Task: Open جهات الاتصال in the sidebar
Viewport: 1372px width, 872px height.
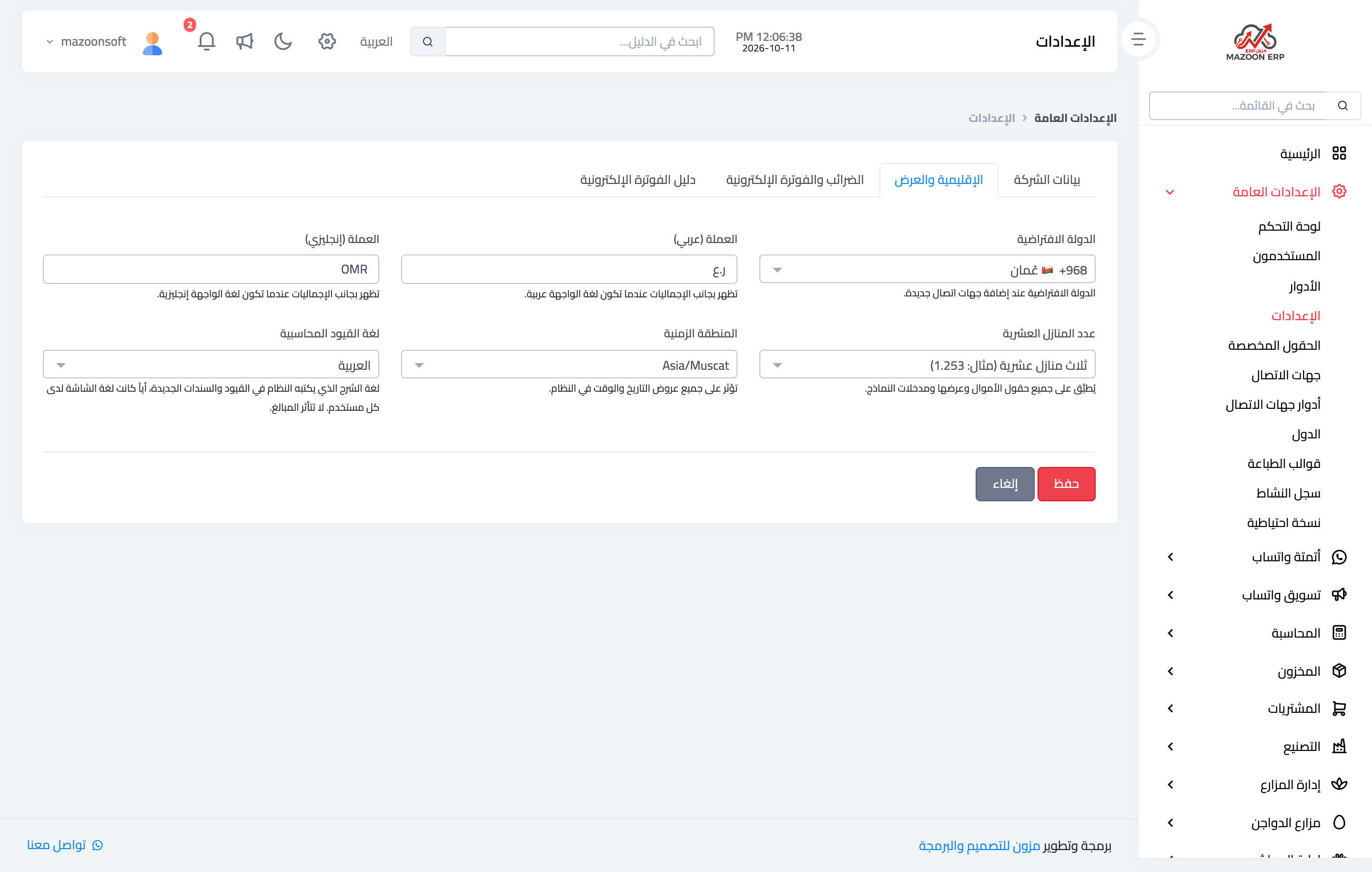Action: pos(1285,375)
